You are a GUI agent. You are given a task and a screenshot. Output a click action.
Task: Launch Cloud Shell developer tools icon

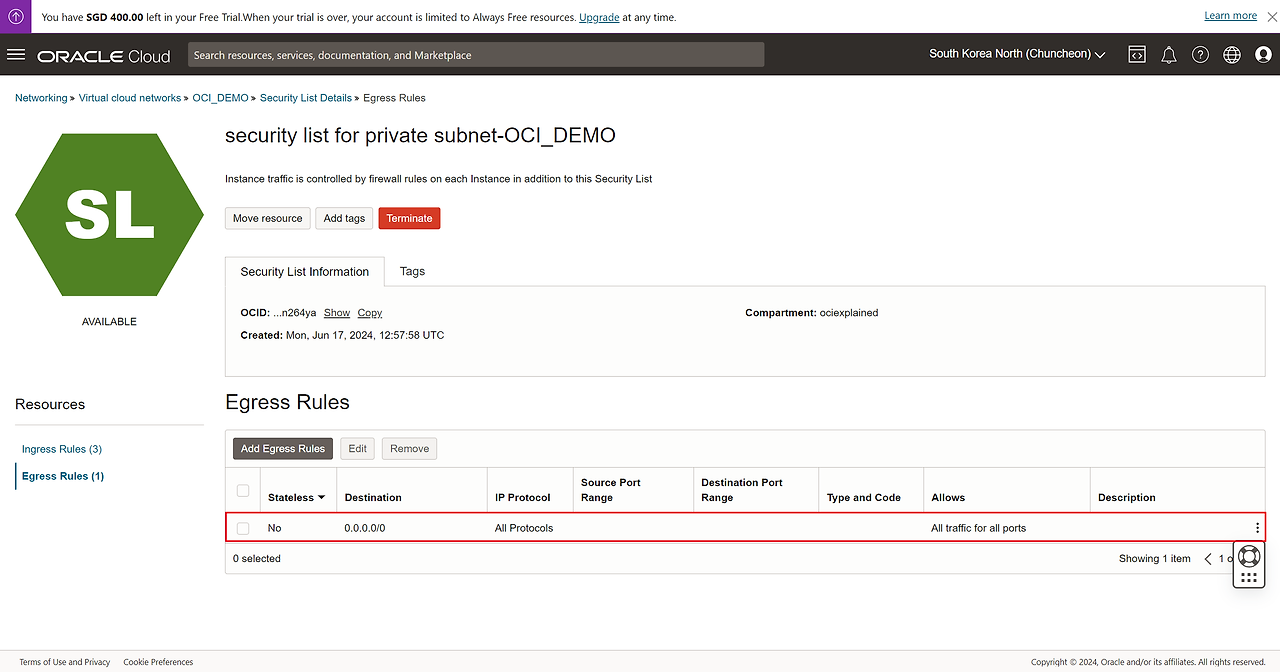[x=1137, y=55]
